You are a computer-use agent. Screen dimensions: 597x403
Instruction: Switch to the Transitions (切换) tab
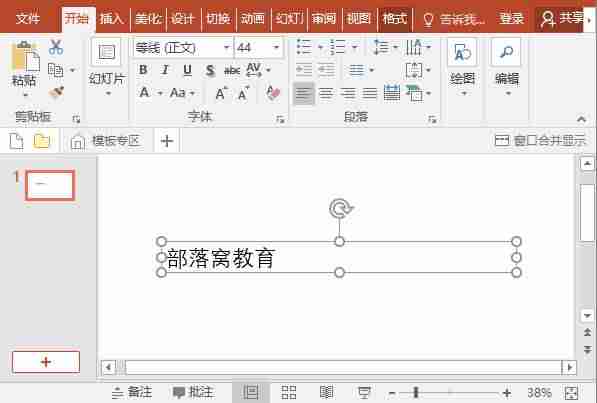tap(218, 18)
